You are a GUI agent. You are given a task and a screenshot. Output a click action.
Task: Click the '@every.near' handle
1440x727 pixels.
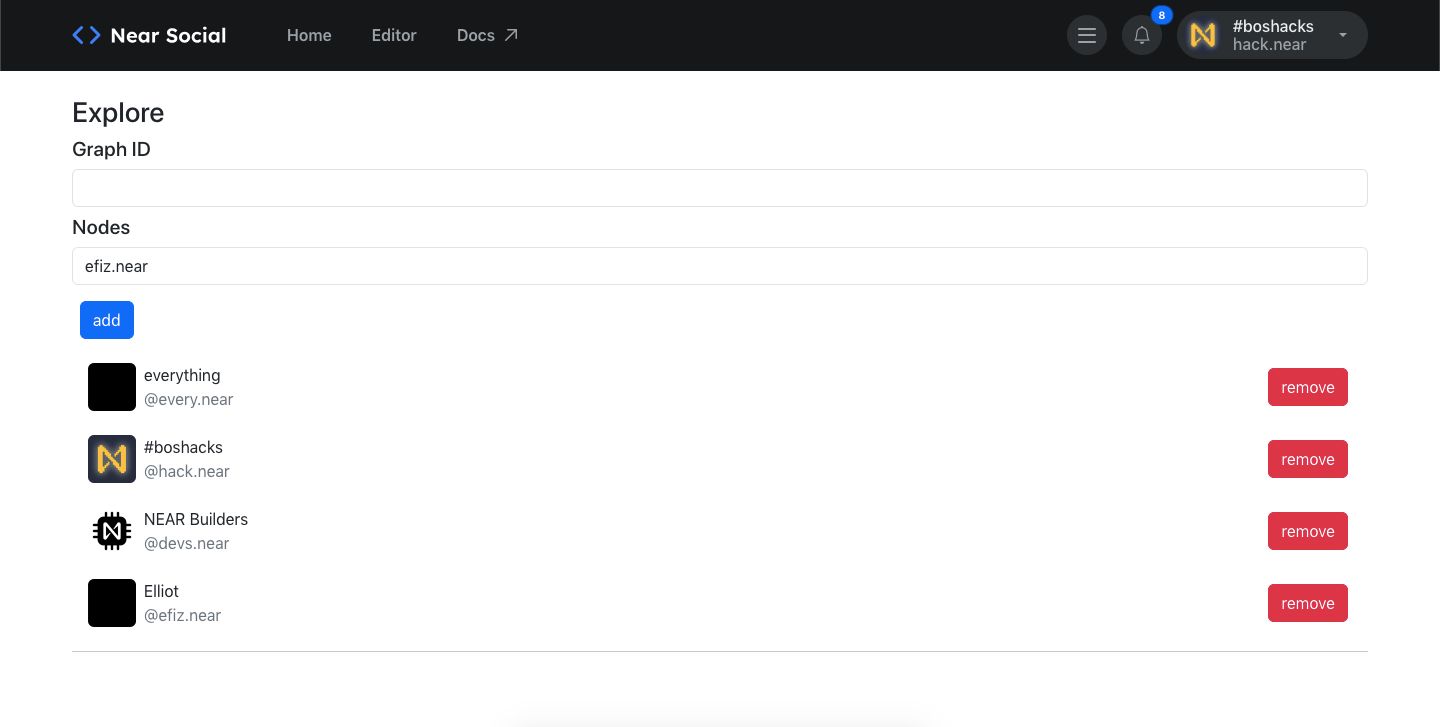coord(189,399)
